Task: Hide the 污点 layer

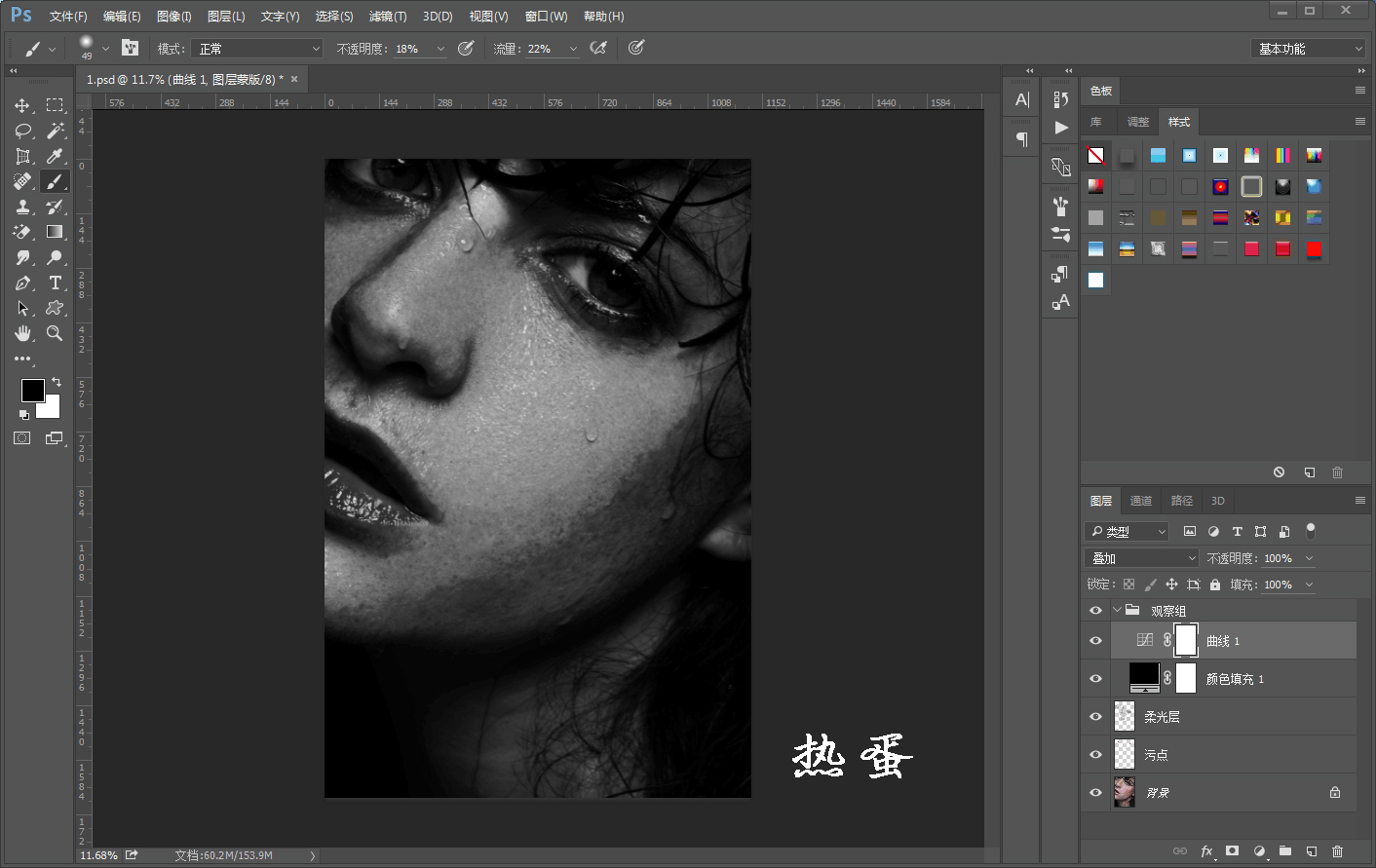Action: pyautogui.click(x=1095, y=754)
